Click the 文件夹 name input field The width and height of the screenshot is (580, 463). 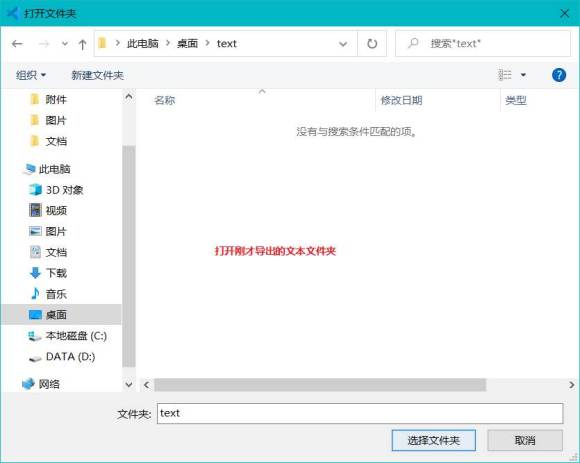(x=360, y=413)
